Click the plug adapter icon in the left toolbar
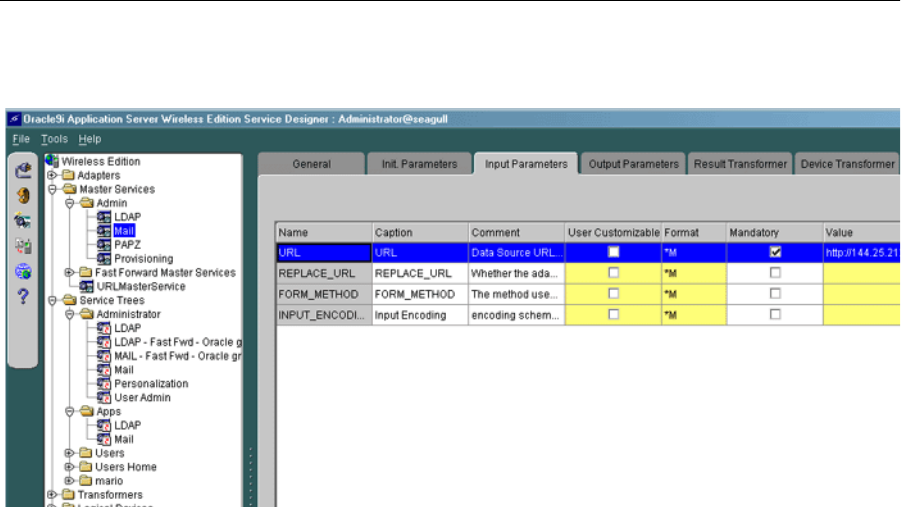901x507 pixels. pyautogui.click(x=23, y=170)
